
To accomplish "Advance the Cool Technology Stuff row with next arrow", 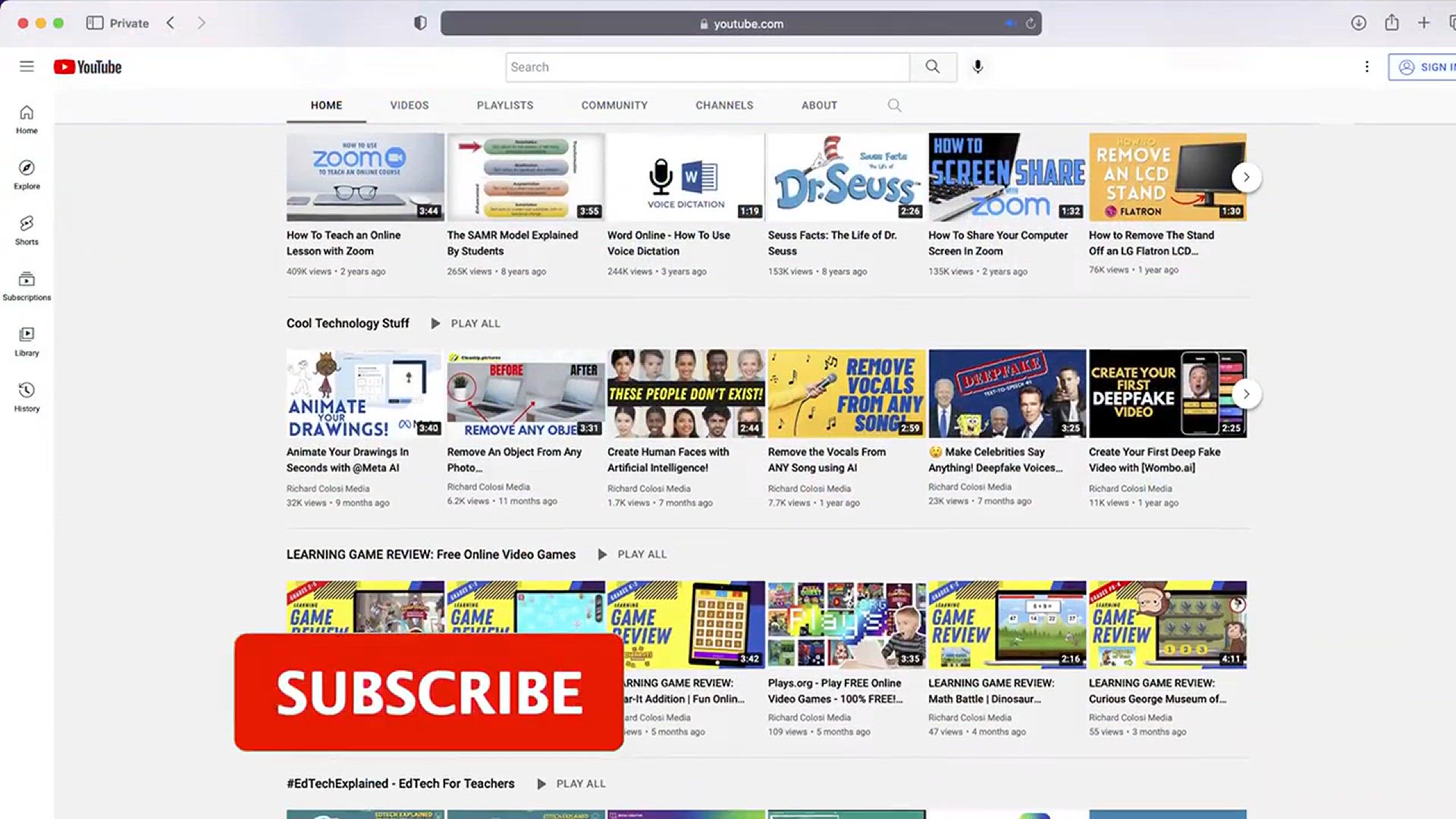I will coord(1246,394).
